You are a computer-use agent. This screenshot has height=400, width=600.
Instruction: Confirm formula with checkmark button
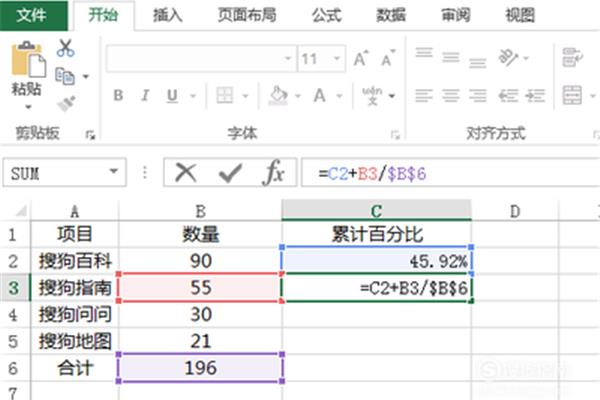(230, 173)
